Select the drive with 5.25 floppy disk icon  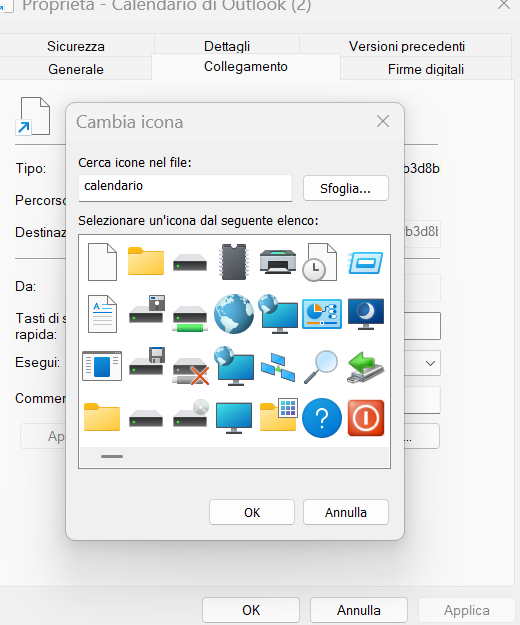(x=147, y=309)
